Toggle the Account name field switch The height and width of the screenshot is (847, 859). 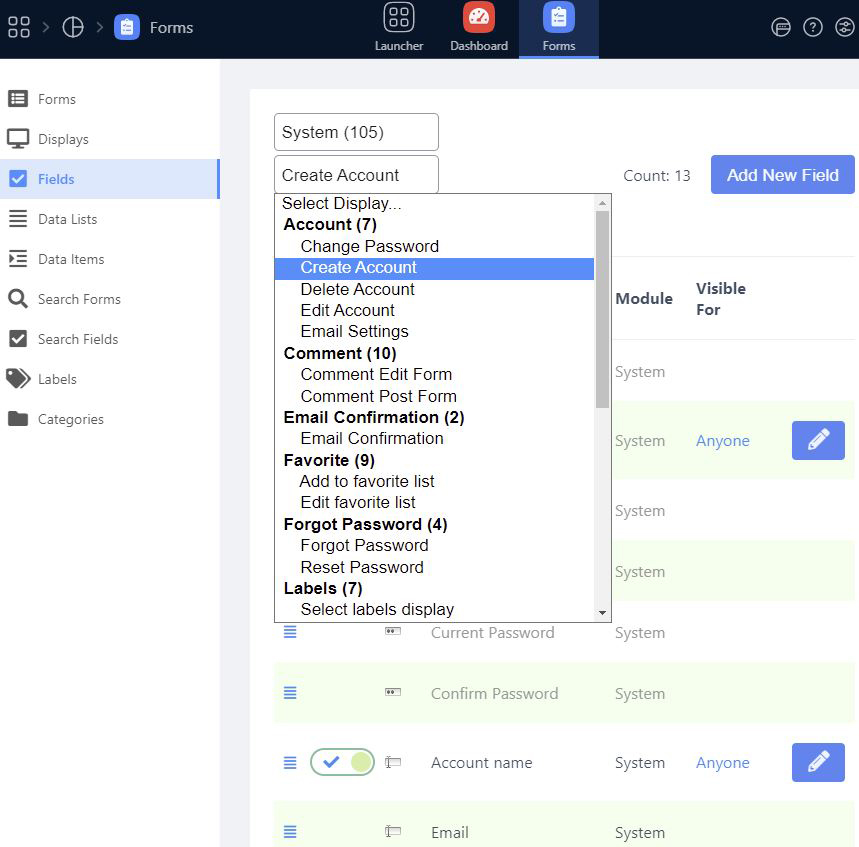tap(342, 762)
